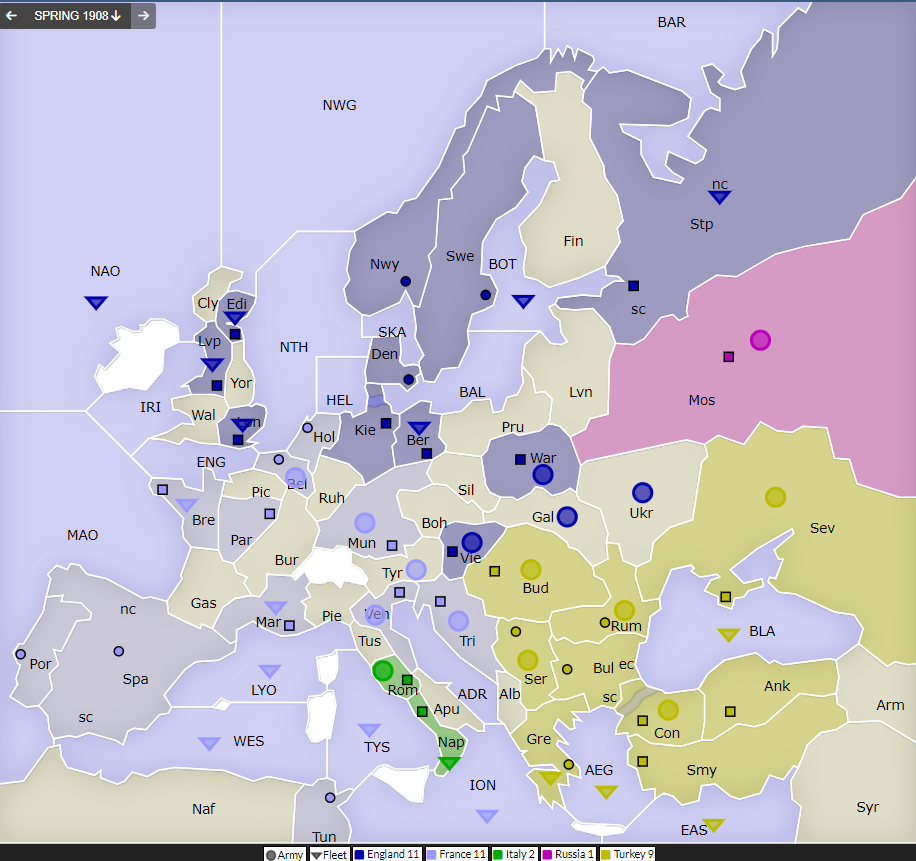Select the English army in Ukraine
916x861 pixels.
(643, 493)
